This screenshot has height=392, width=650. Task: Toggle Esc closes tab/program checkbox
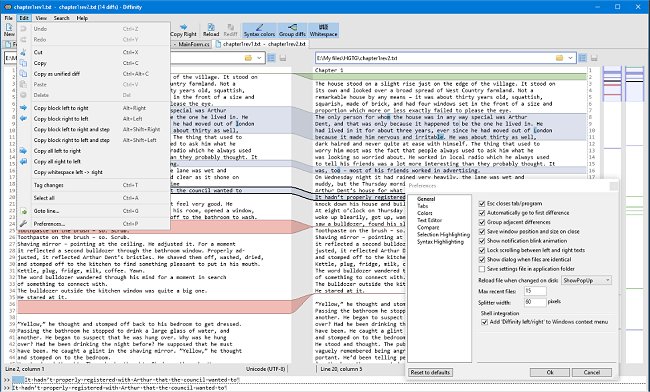(x=482, y=203)
